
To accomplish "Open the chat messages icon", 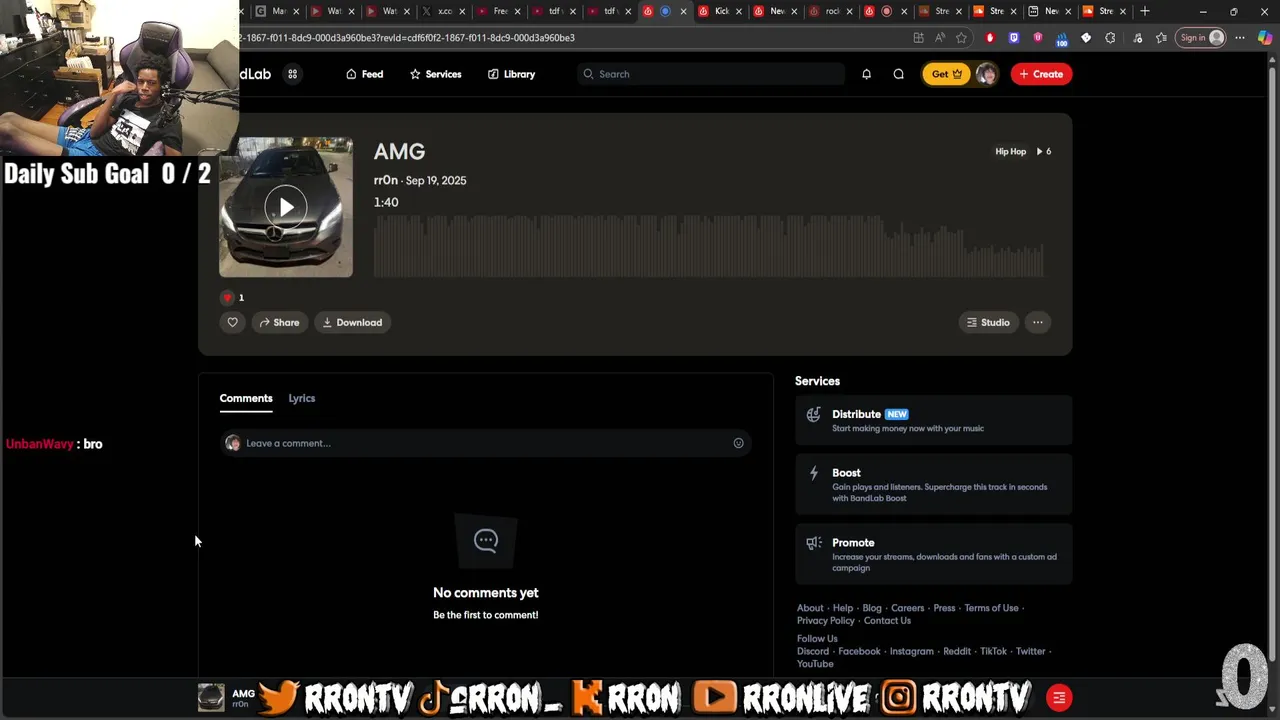I will pyautogui.click(x=898, y=74).
